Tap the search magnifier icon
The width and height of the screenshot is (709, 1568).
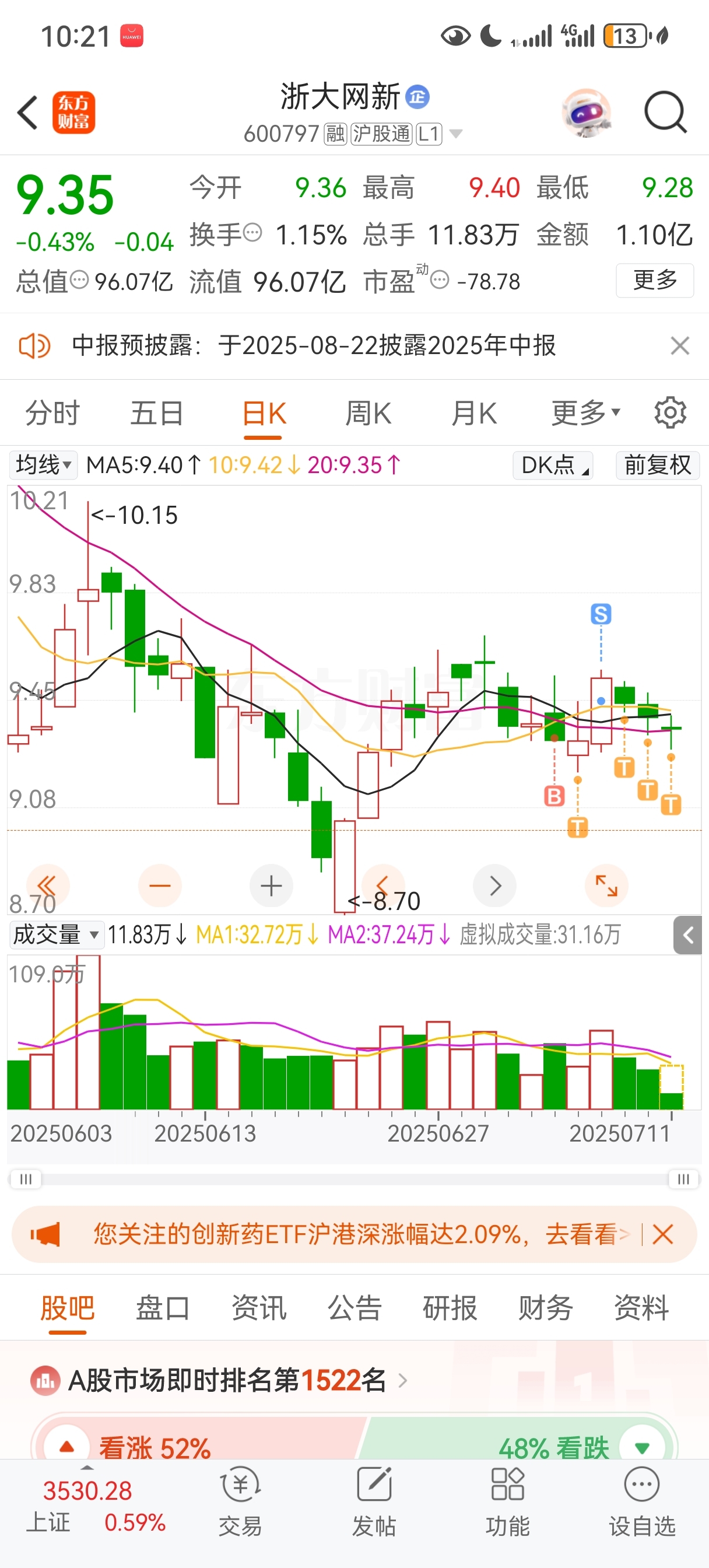point(666,113)
